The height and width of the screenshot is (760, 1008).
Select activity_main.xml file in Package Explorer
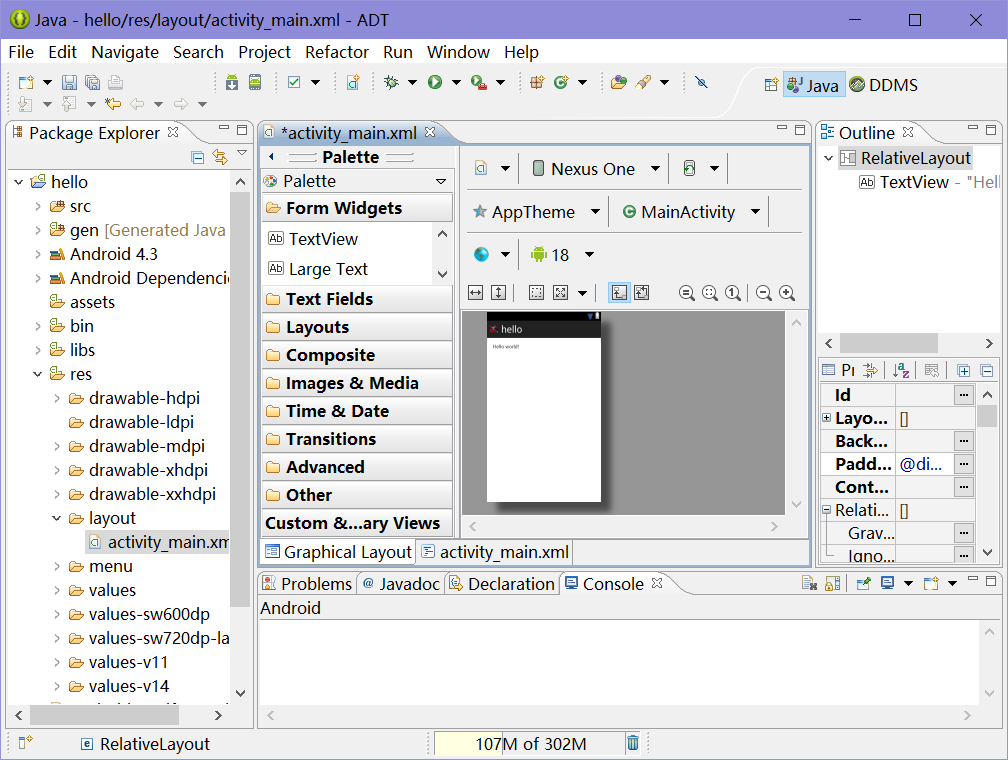point(158,542)
